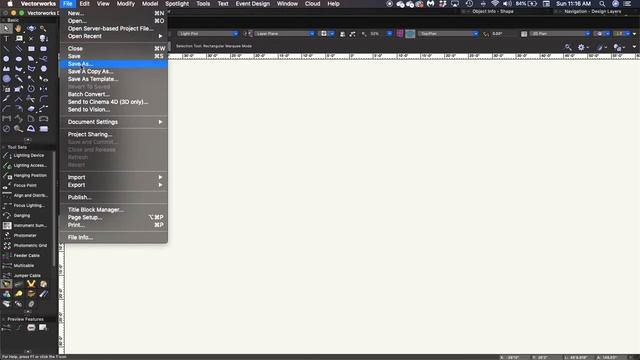The height and width of the screenshot is (360, 640).
Task: Open the toolbar gear settings icon
Action: (581, 47)
